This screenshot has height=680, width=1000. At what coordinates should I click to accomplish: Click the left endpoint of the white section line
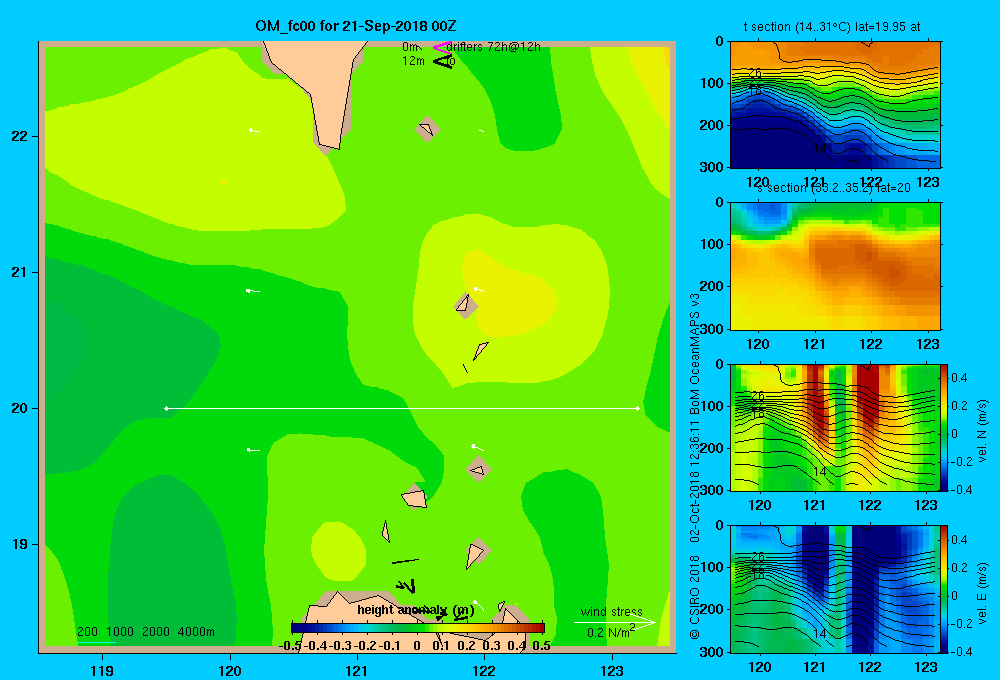166,408
